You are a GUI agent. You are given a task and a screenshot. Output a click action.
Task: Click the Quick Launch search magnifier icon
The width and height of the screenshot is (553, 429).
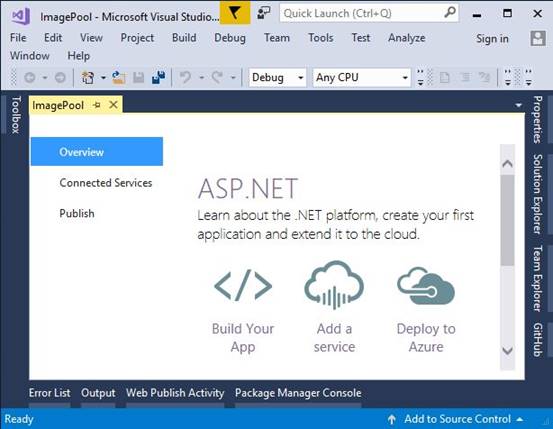449,13
